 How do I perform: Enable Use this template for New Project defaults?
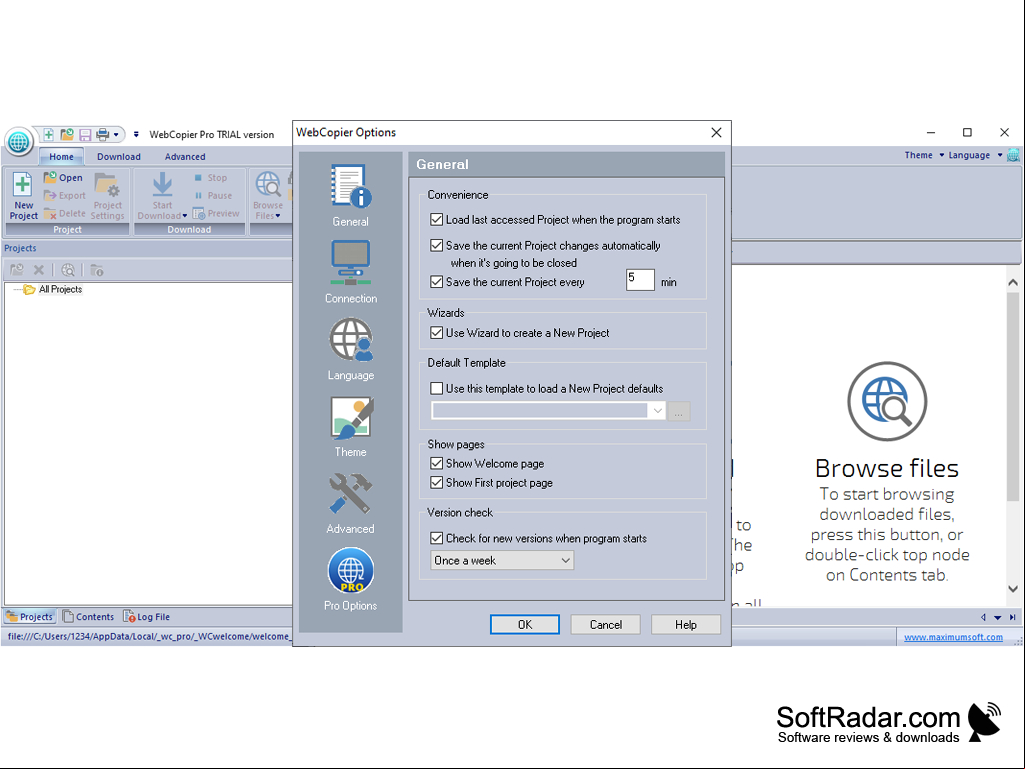coord(437,388)
